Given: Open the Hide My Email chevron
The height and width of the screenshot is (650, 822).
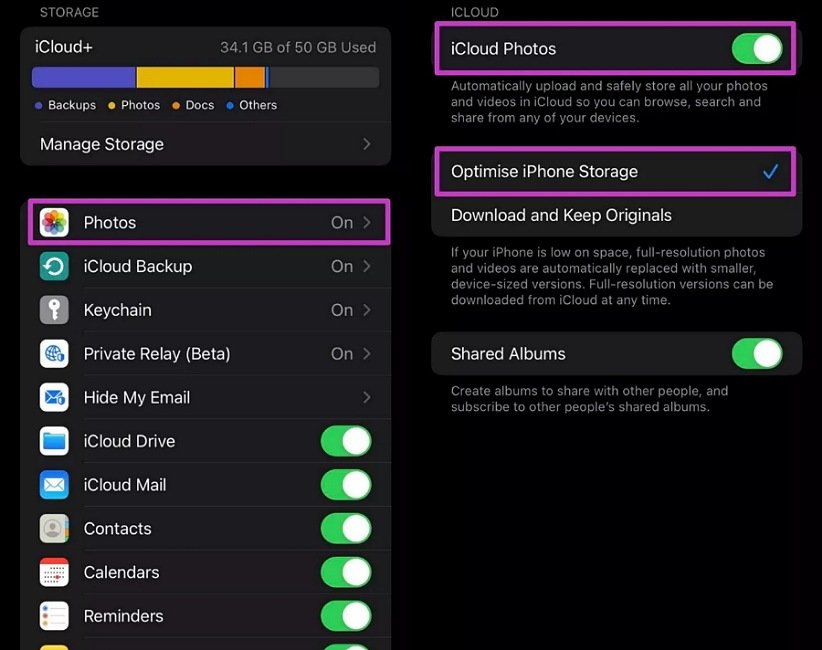Looking at the screenshot, I should pos(367,398).
